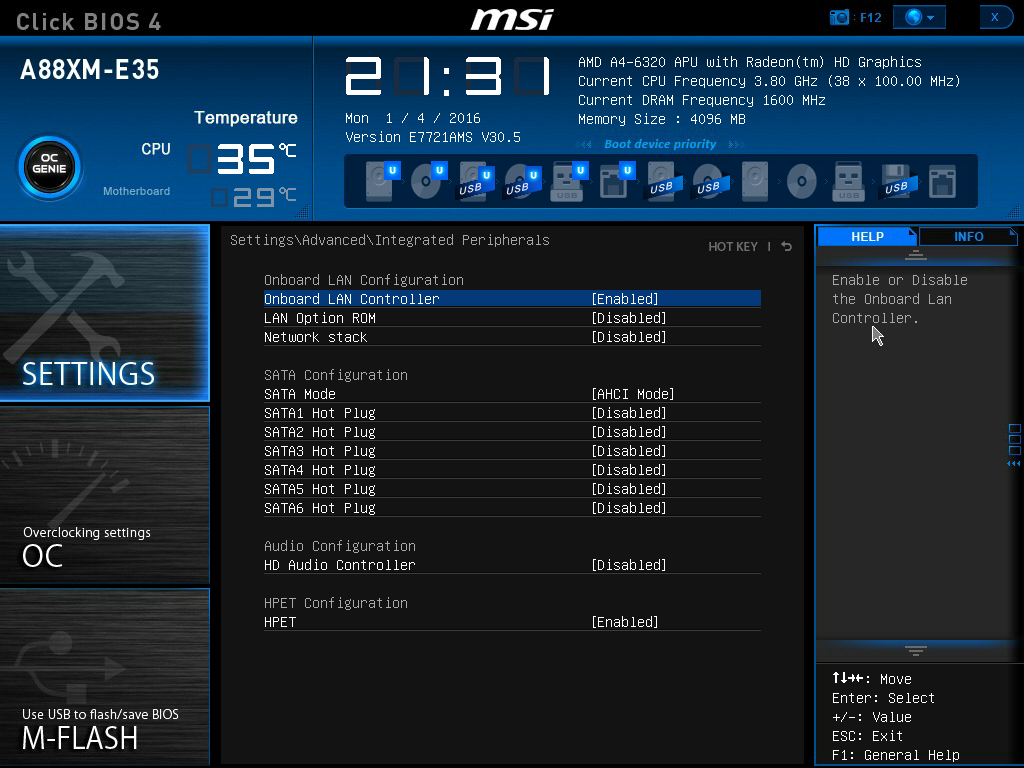The height and width of the screenshot is (768, 1024).
Task: Open the M-FLASH section
Action: (x=104, y=677)
